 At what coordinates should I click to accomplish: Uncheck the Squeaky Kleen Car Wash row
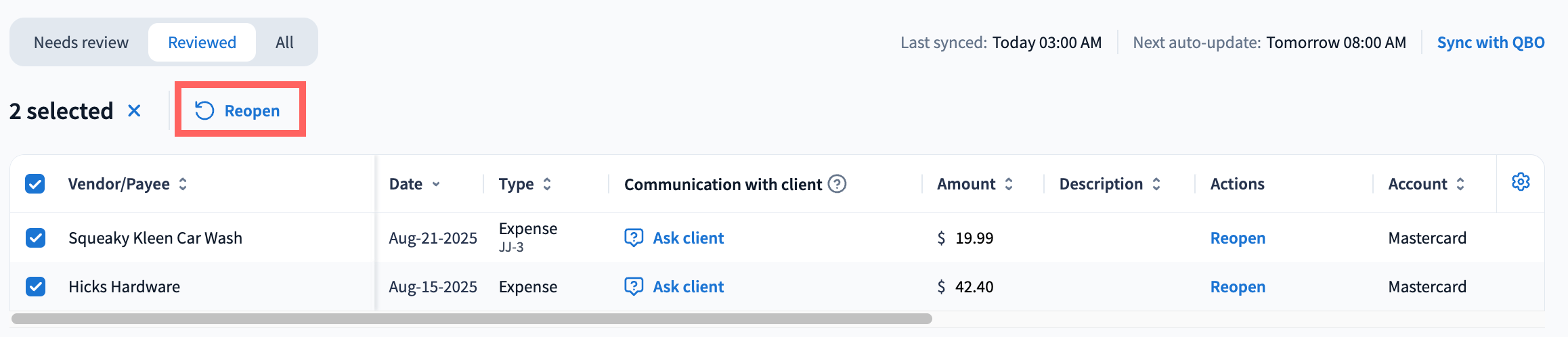click(35, 238)
